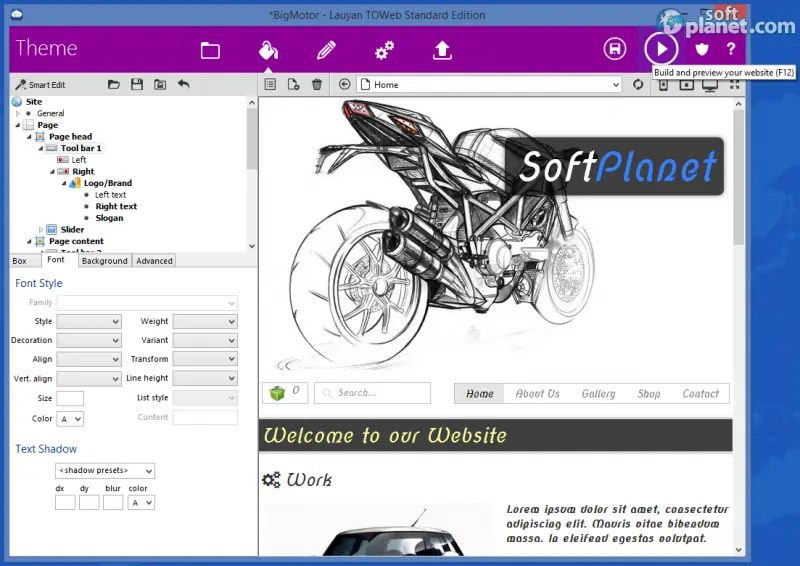Open the font Weight dropdown

tap(205, 322)
